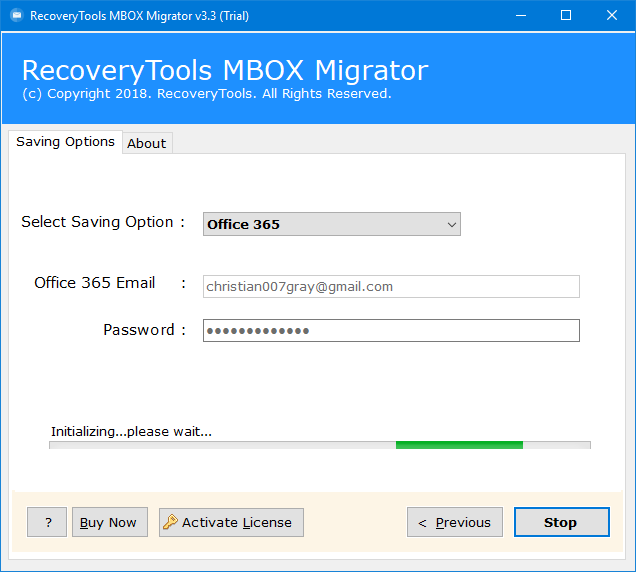Viewport: 636px width, 572px height.
Task: Click the Office 365 Email field
Action: (x=391, y=286)
